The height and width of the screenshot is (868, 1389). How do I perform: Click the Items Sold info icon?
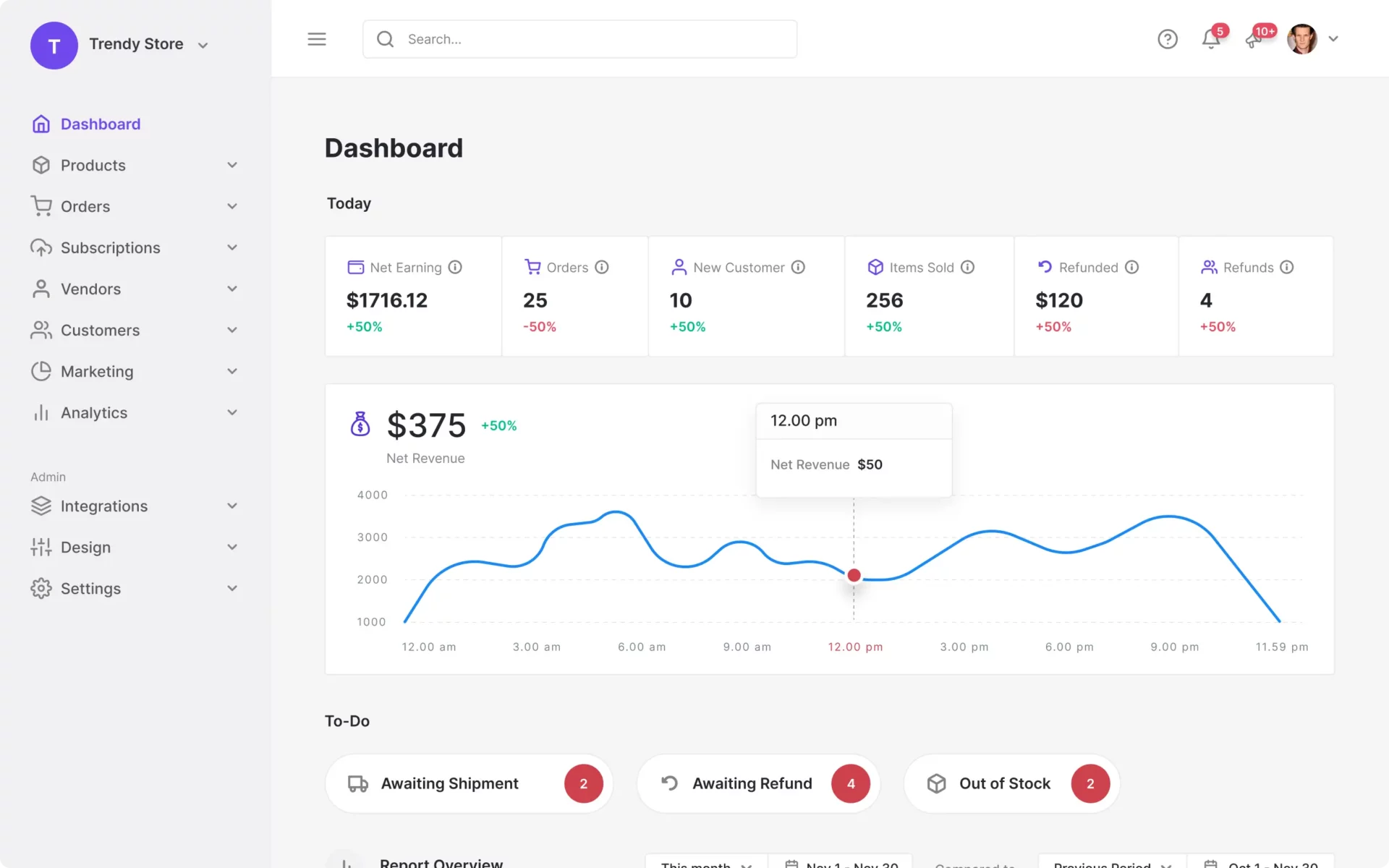(x=967, y=268)
